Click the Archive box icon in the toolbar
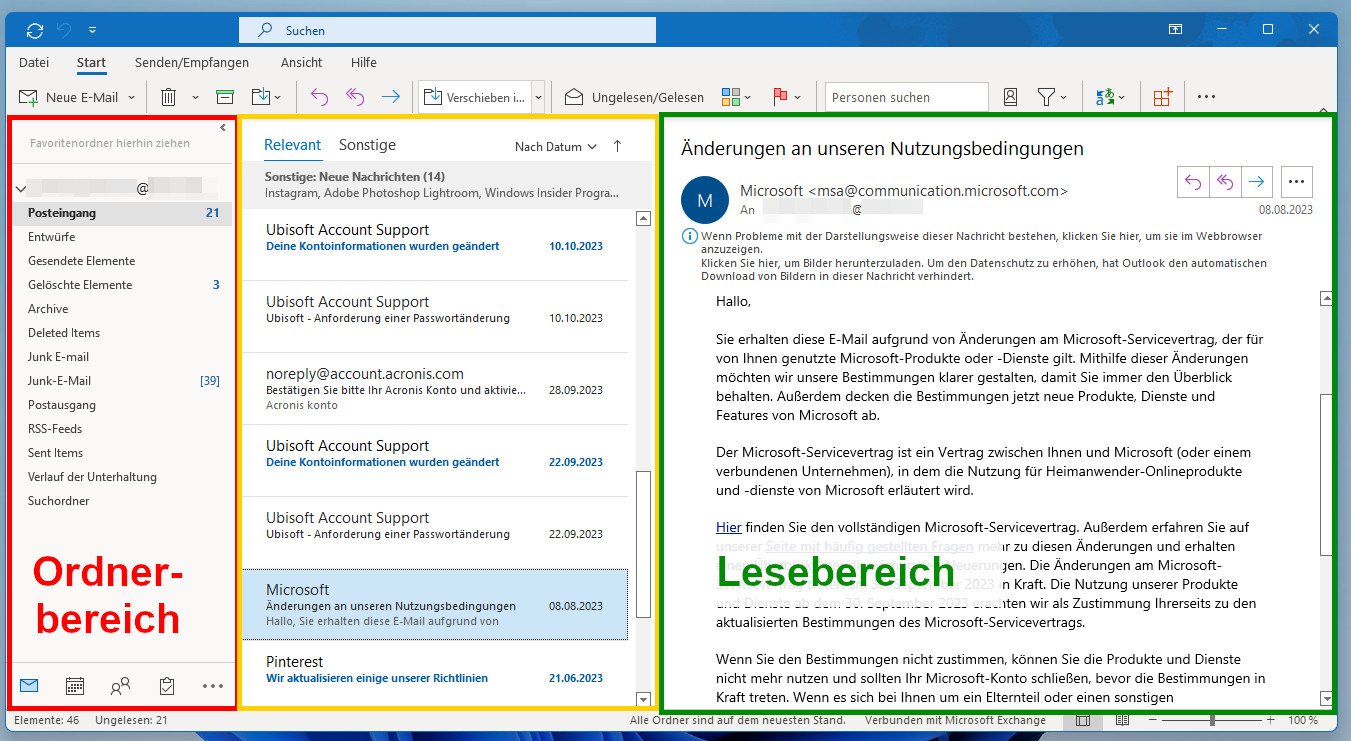 [x=225, y=97]
